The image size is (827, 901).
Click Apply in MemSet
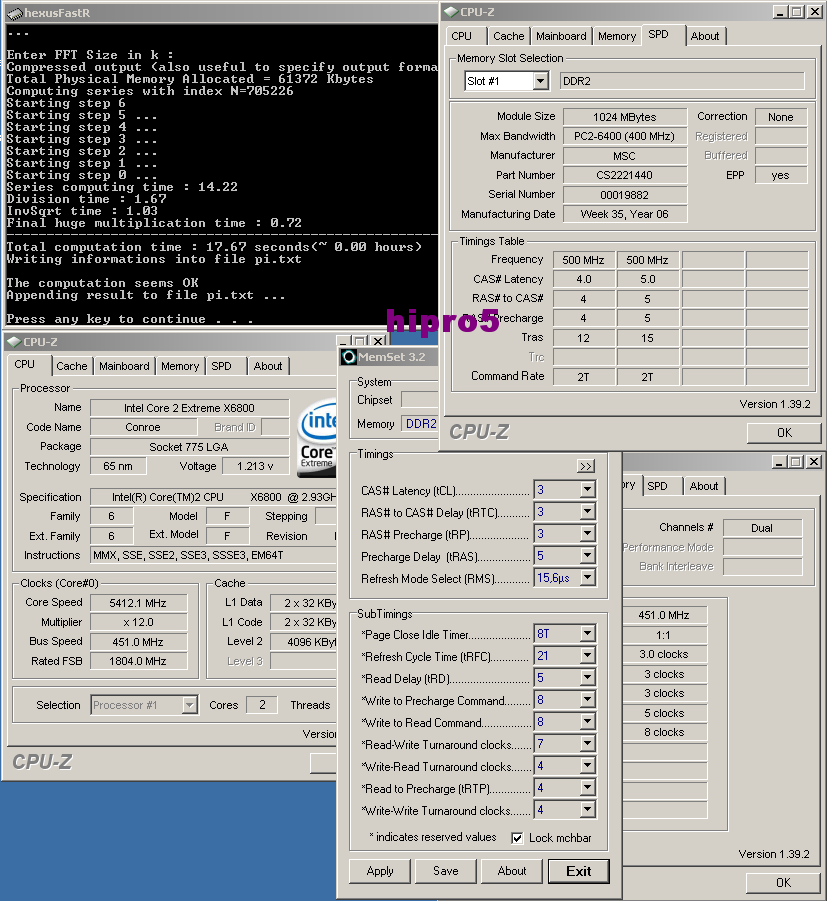(380, 871)
